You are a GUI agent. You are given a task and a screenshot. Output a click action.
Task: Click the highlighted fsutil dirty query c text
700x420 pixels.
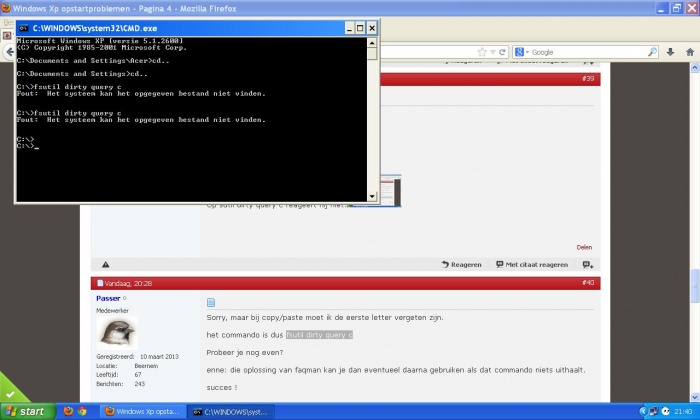pos(319,335)
